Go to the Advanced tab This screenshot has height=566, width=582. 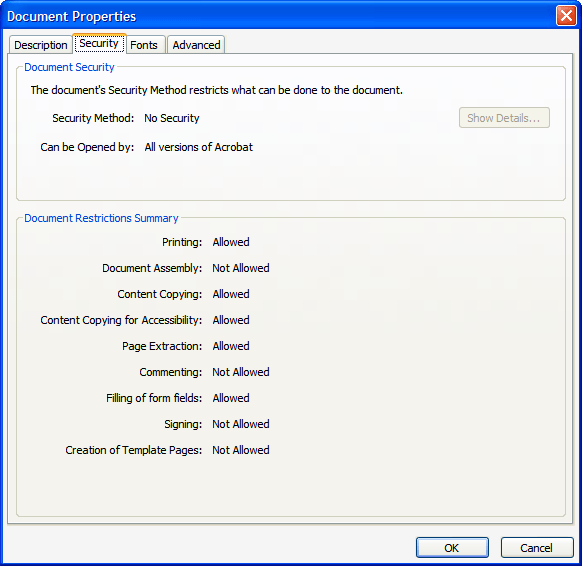click(196, 45)
